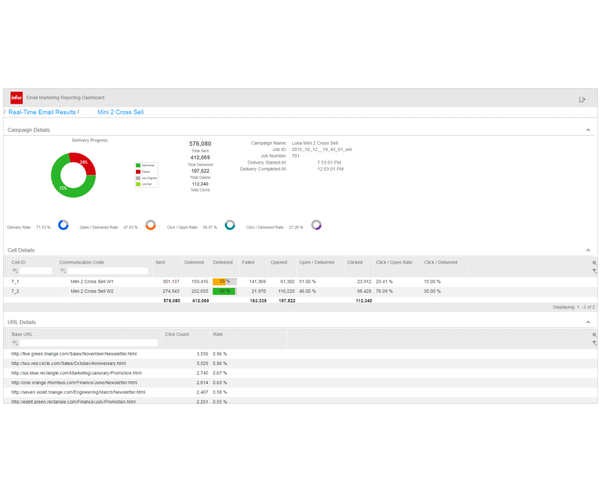Collapse the Cell Details section
600x491 pixels.
[588, 250]
